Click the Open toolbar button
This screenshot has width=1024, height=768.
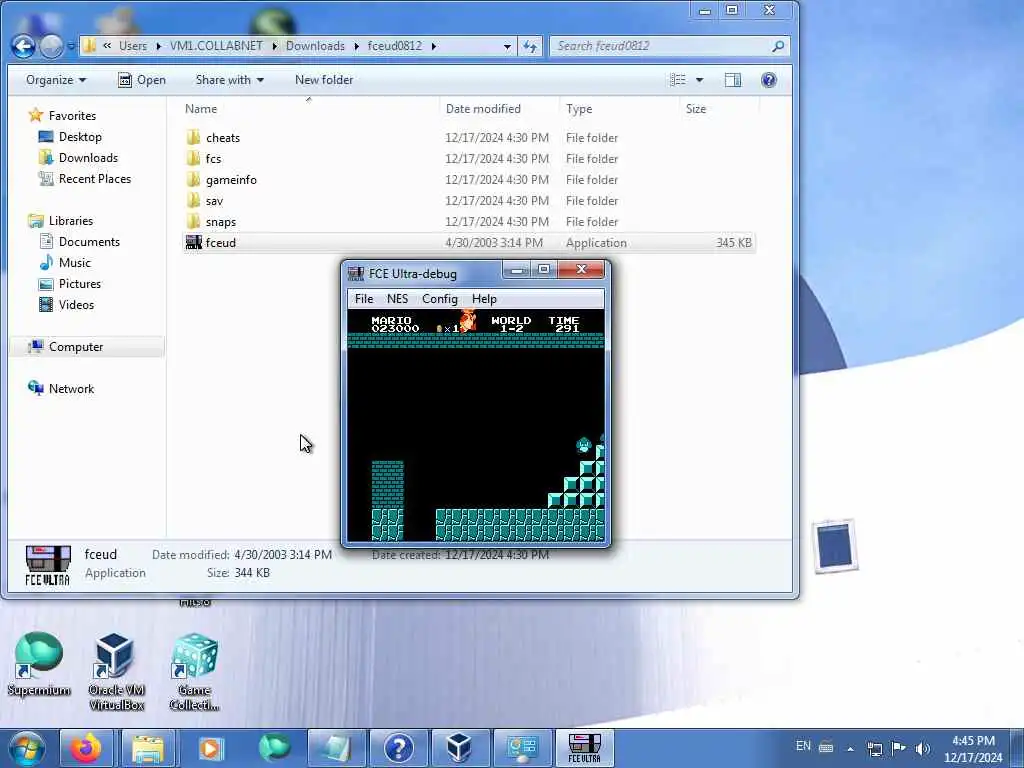coord(142,80)
